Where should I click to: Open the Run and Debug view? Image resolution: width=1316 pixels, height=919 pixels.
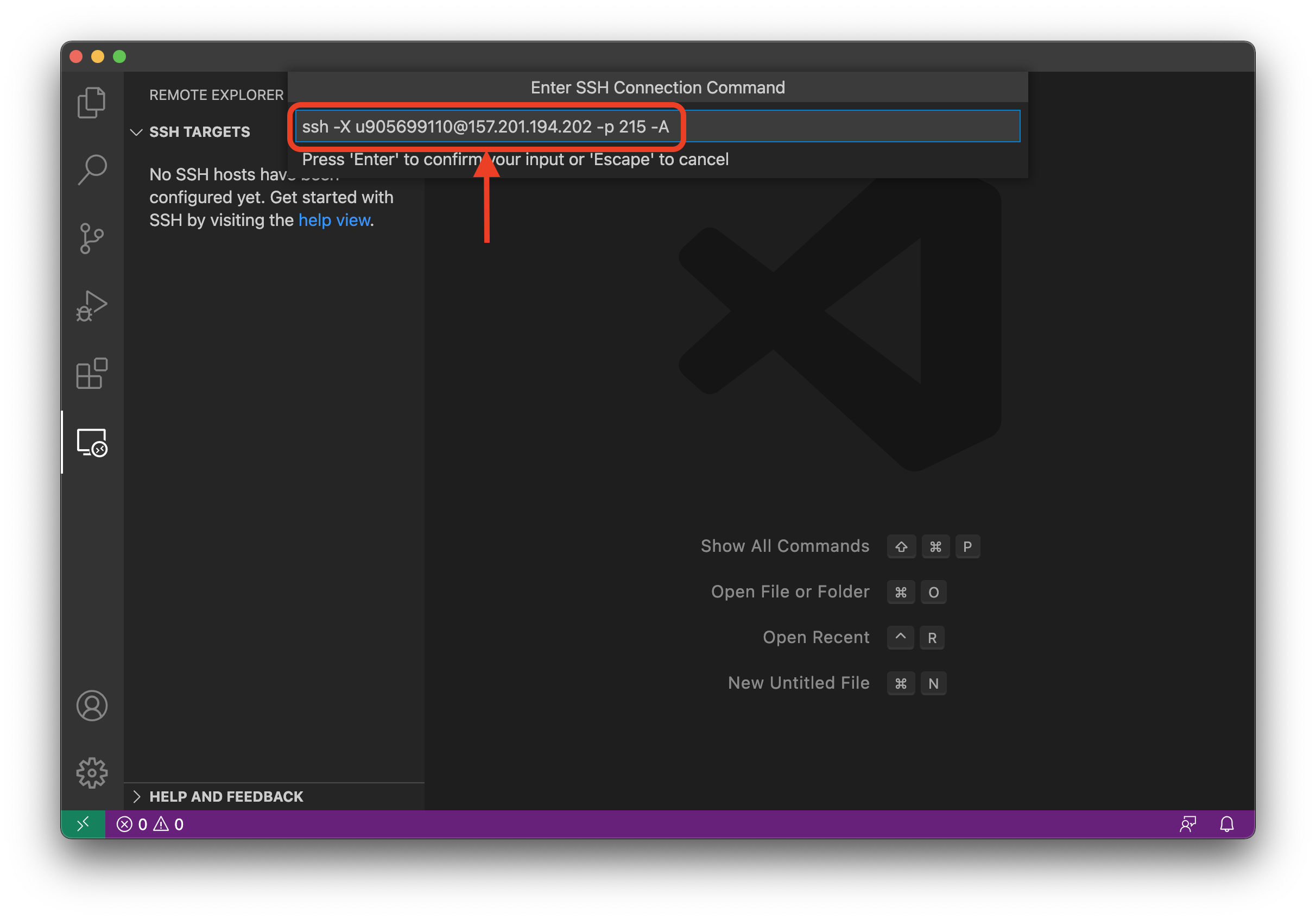pos(92,306)
